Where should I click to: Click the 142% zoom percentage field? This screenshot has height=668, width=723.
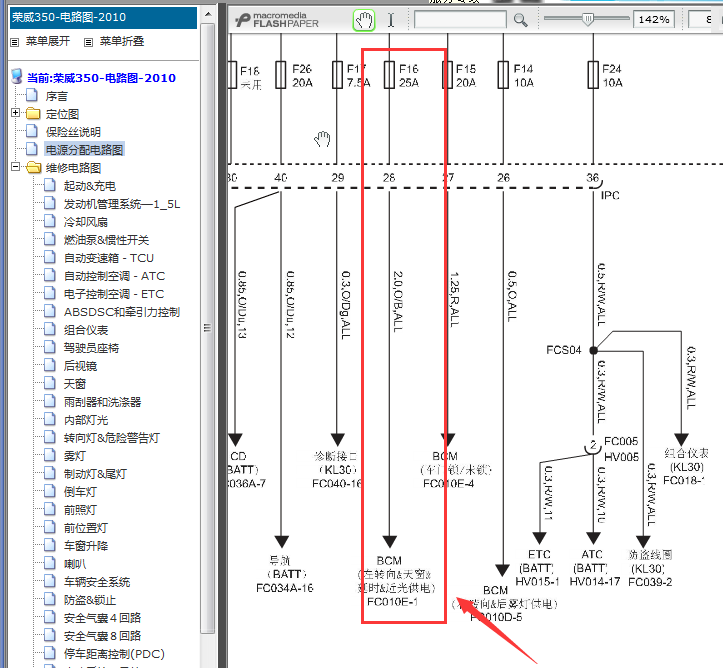[653, 20]
